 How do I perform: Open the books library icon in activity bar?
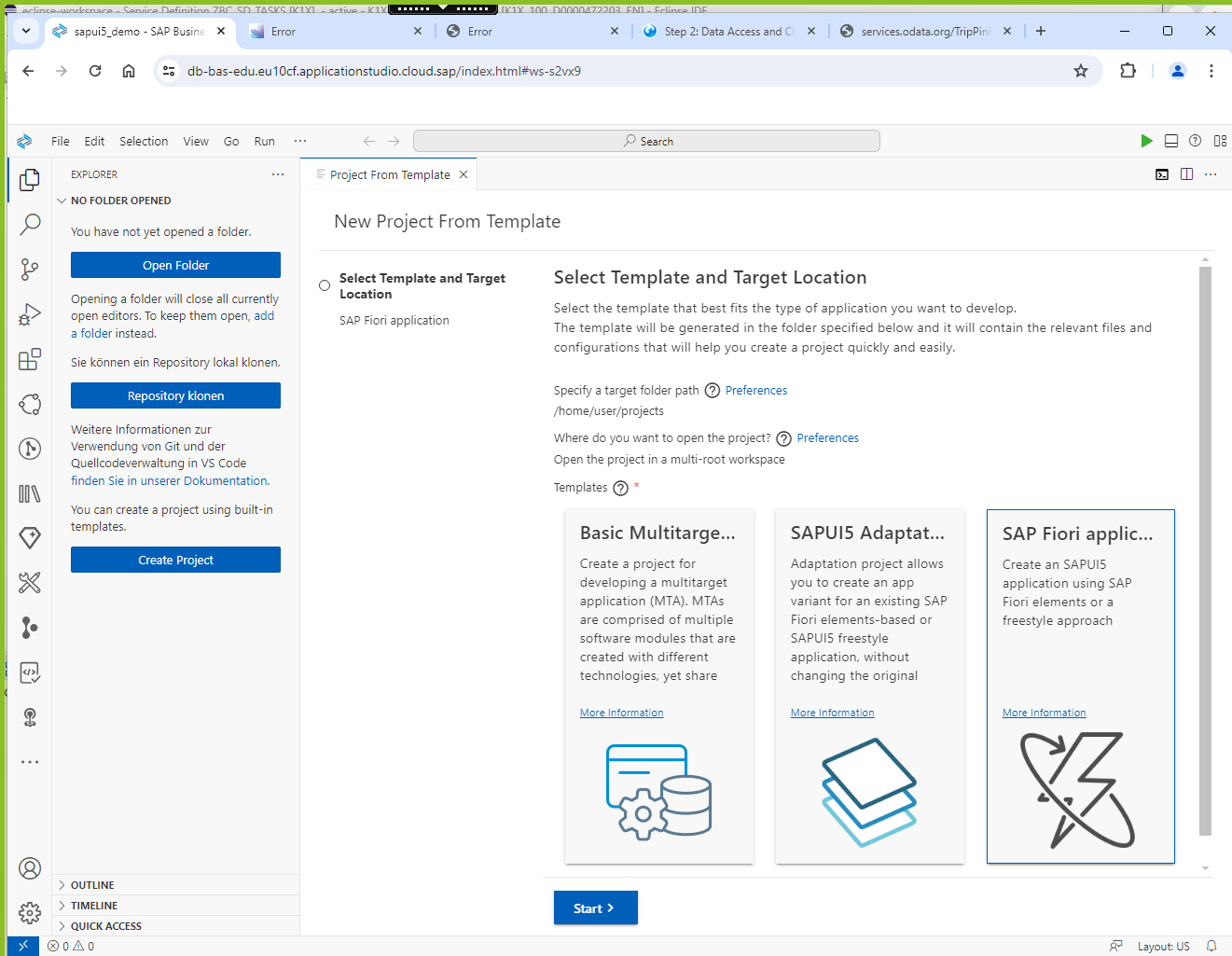click(x=30, y=493)
